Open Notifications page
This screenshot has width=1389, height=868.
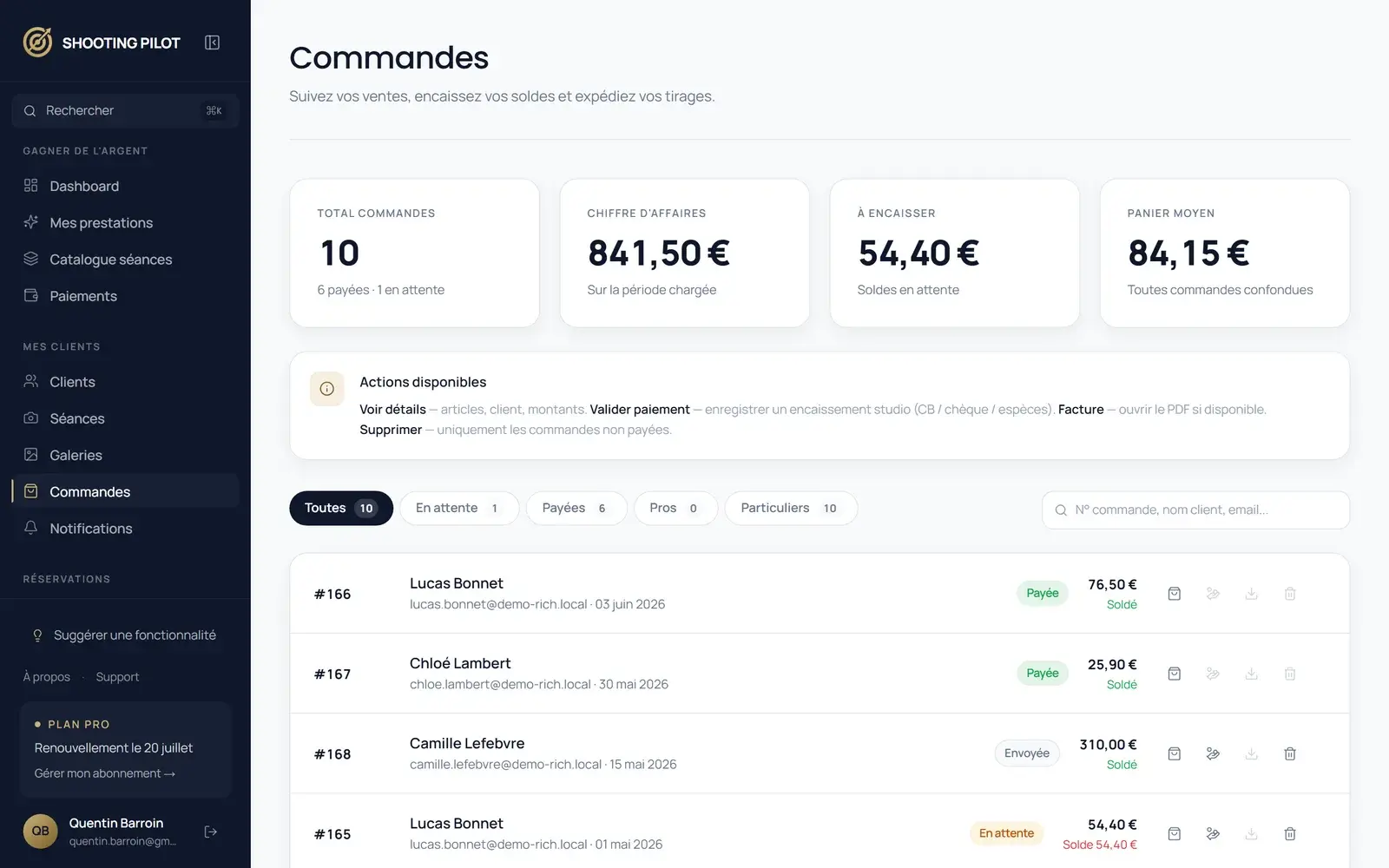pyautogui.click(x=126, y=528)
